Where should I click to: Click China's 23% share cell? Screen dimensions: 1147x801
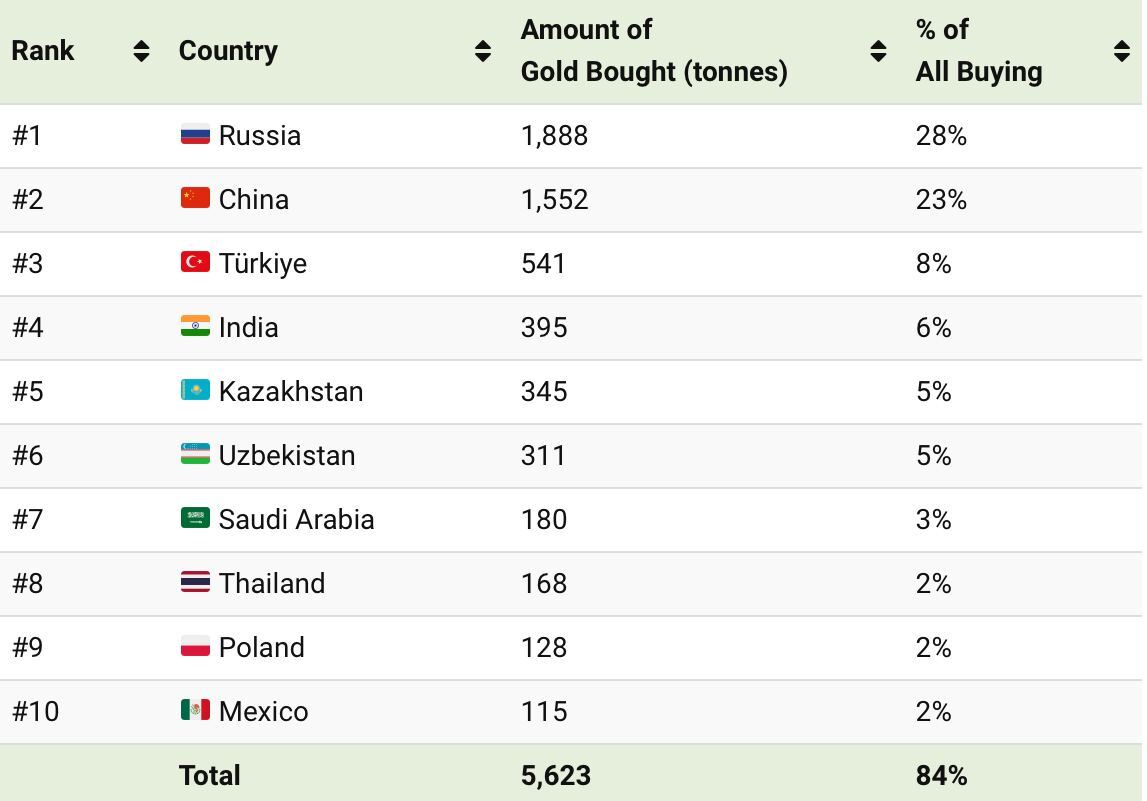pos(941,199)
